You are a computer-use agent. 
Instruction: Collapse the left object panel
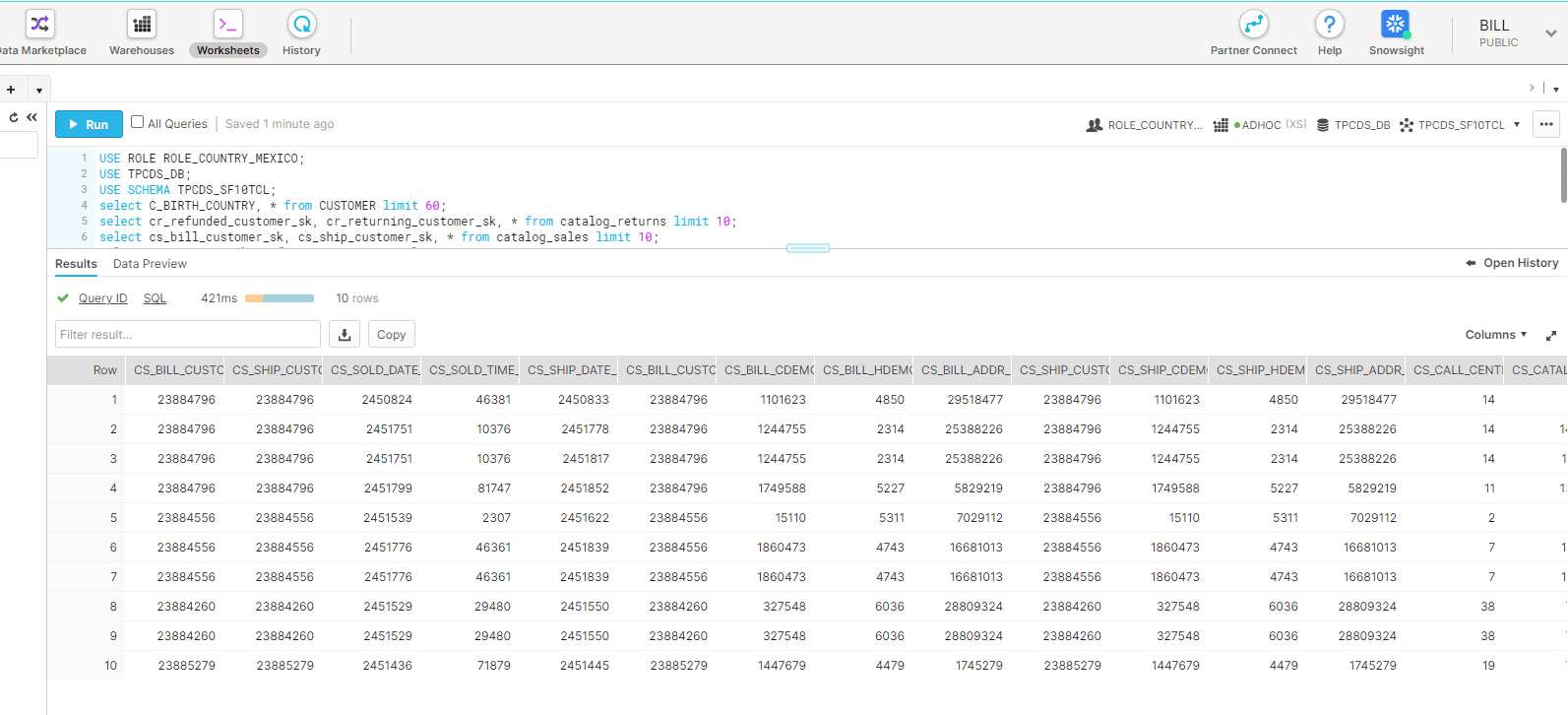[32, 117]
